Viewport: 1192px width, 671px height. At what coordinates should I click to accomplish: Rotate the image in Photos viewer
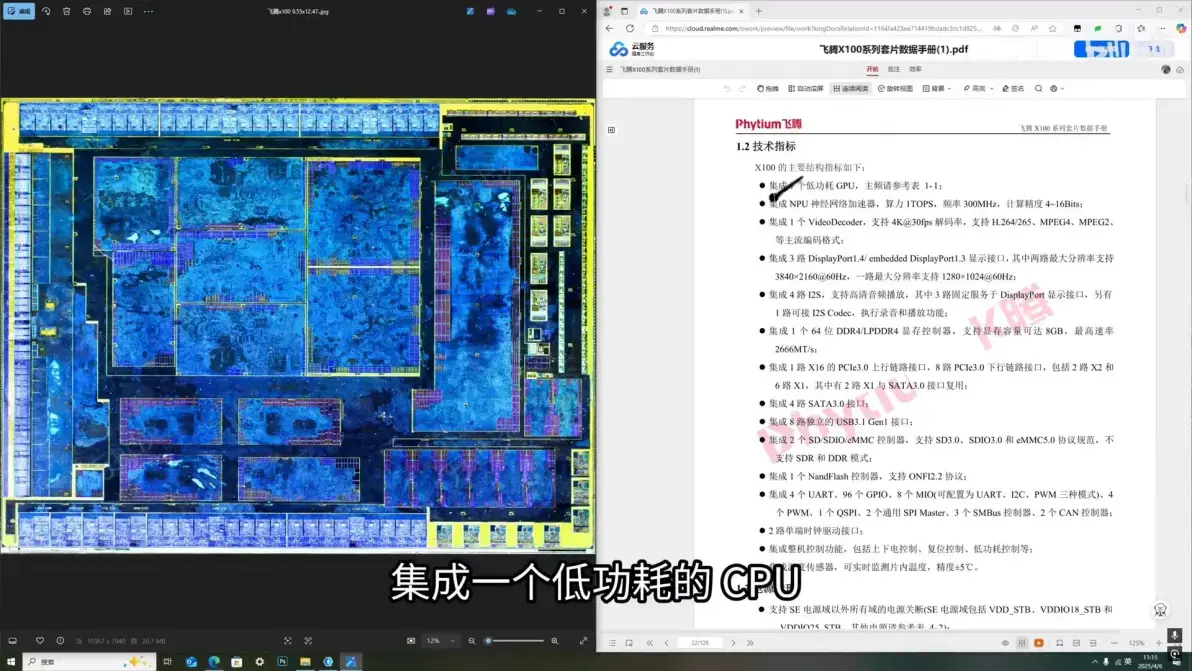point(46,11)
